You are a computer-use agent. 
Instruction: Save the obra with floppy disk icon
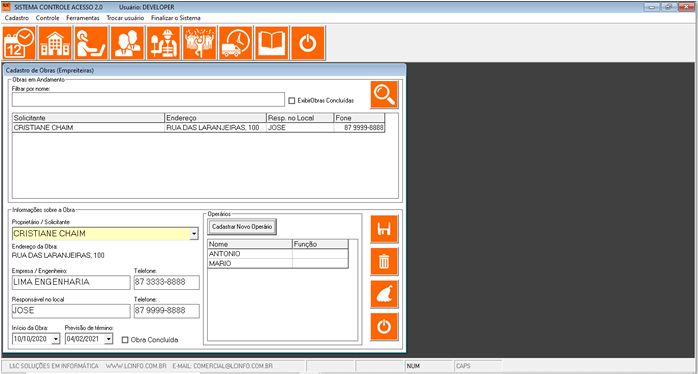click(384, 229)
